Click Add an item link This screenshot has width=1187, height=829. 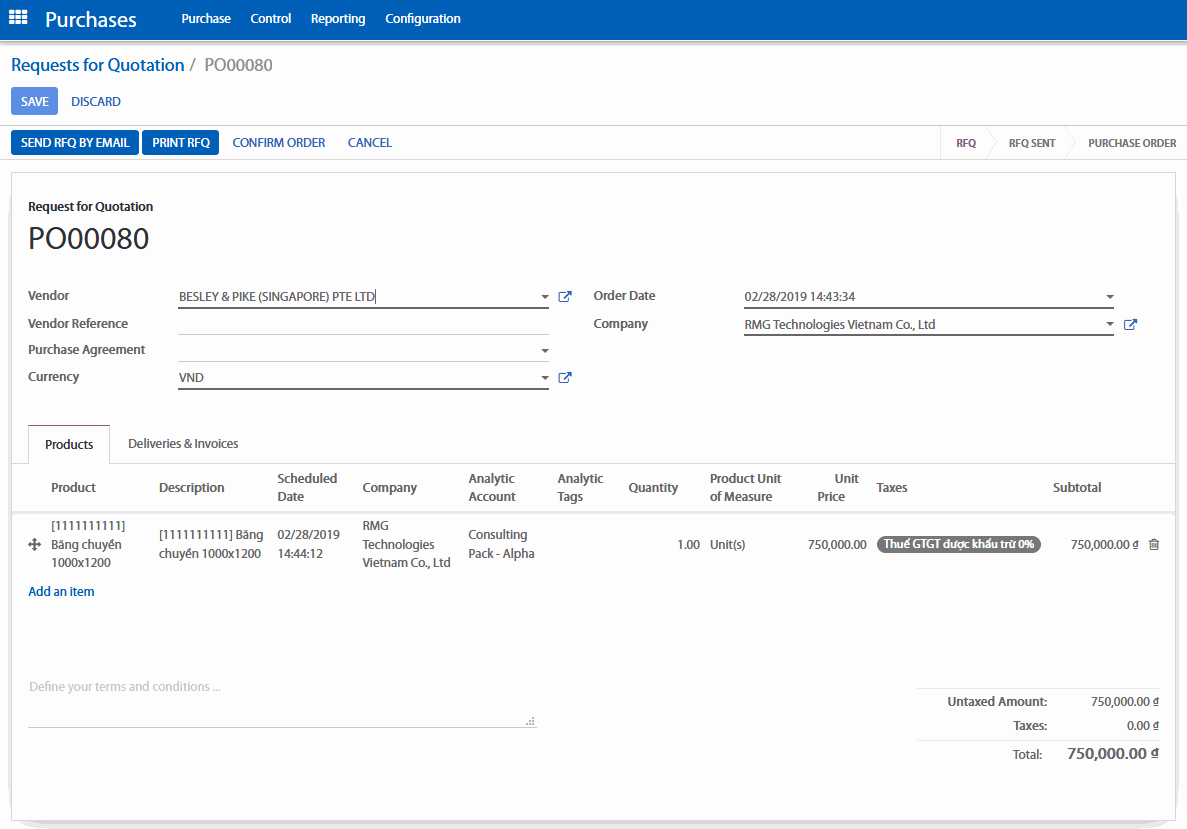point(61,592)
